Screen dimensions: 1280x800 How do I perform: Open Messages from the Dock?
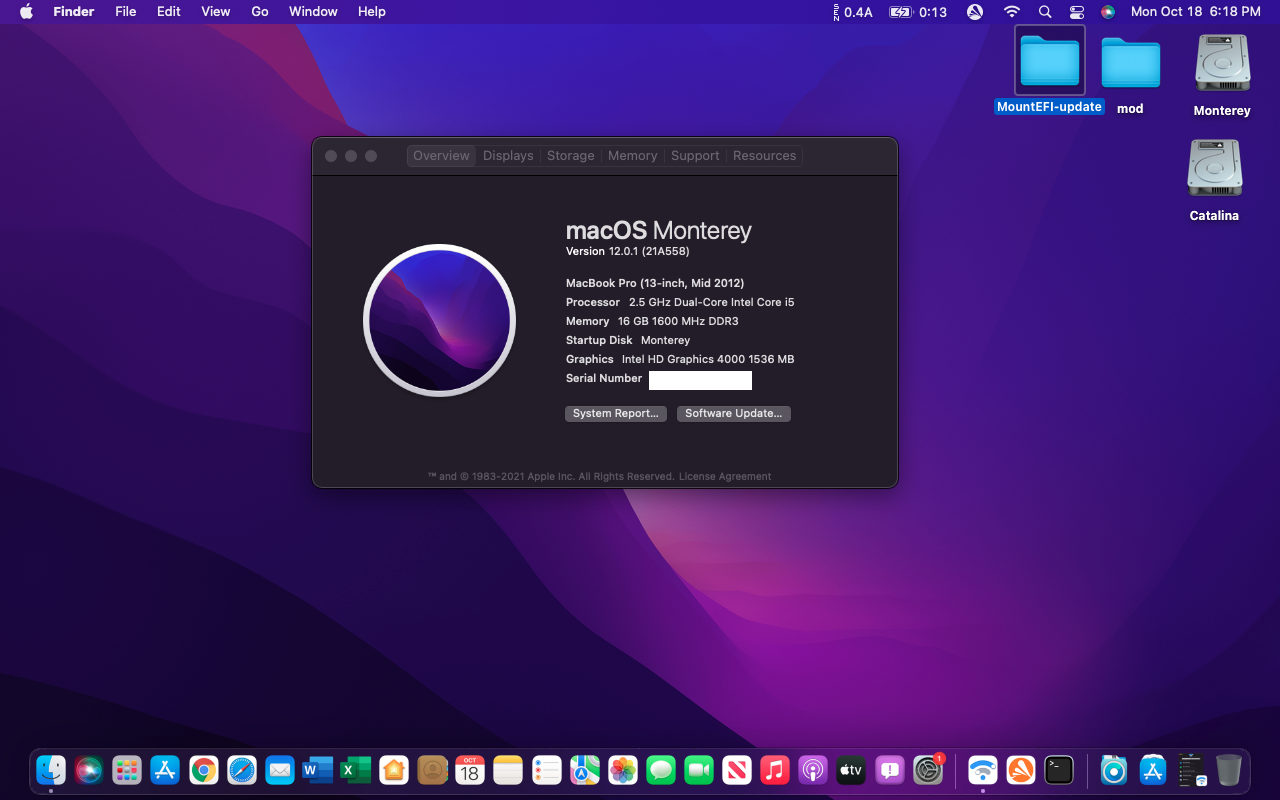coord(661,770)
